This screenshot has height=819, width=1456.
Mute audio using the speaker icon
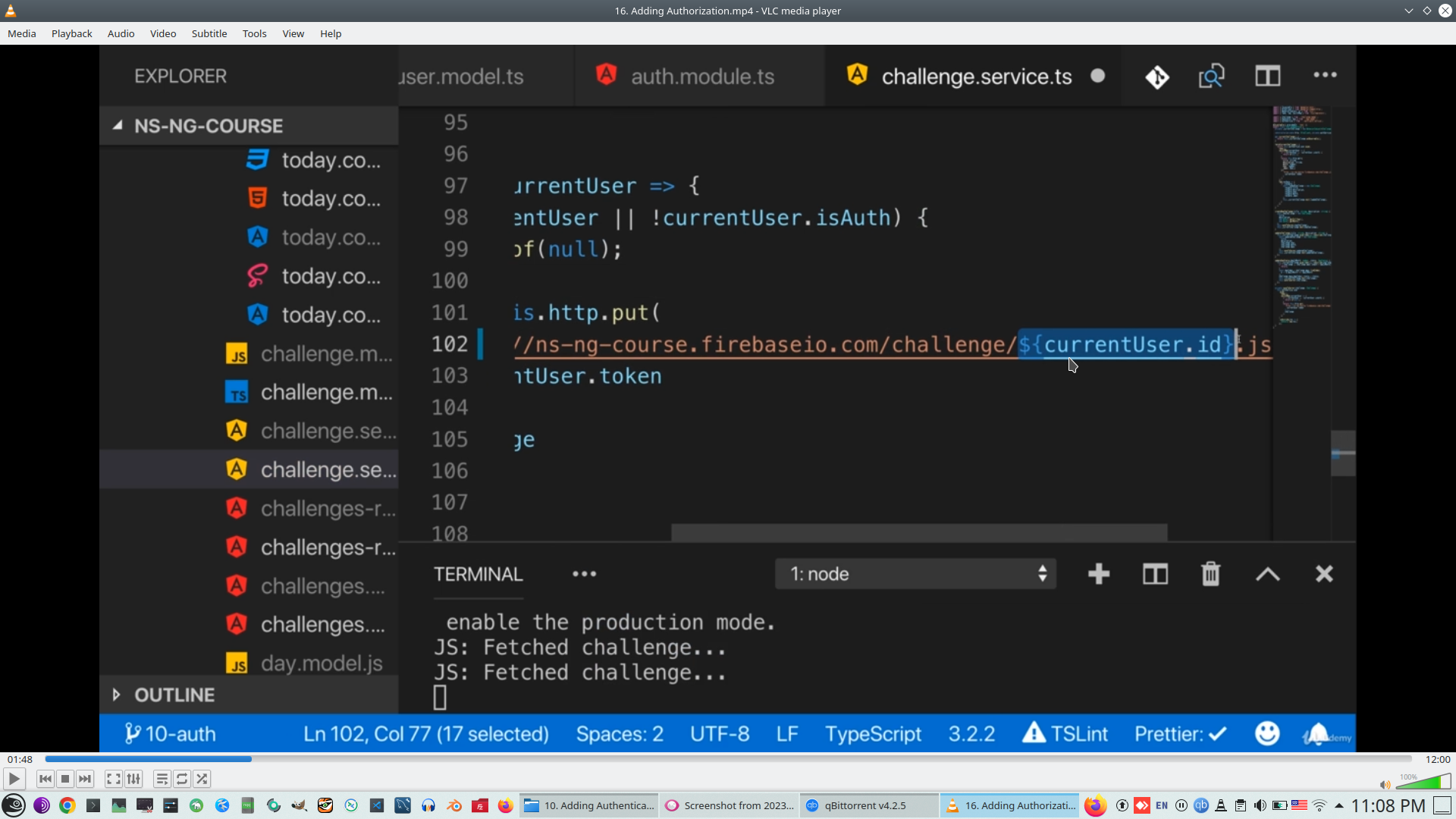(x=1385, y=784)
